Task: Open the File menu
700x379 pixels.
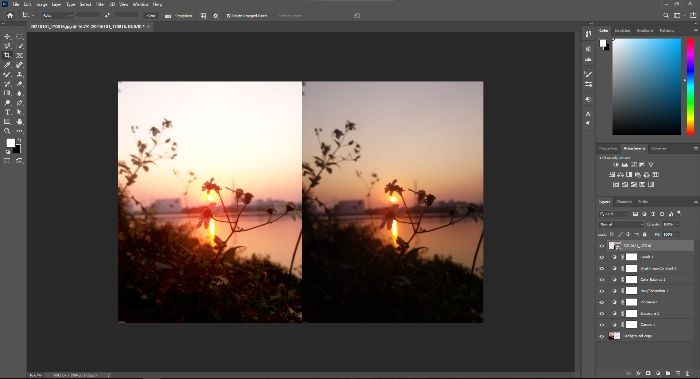Action: point(16,4)
